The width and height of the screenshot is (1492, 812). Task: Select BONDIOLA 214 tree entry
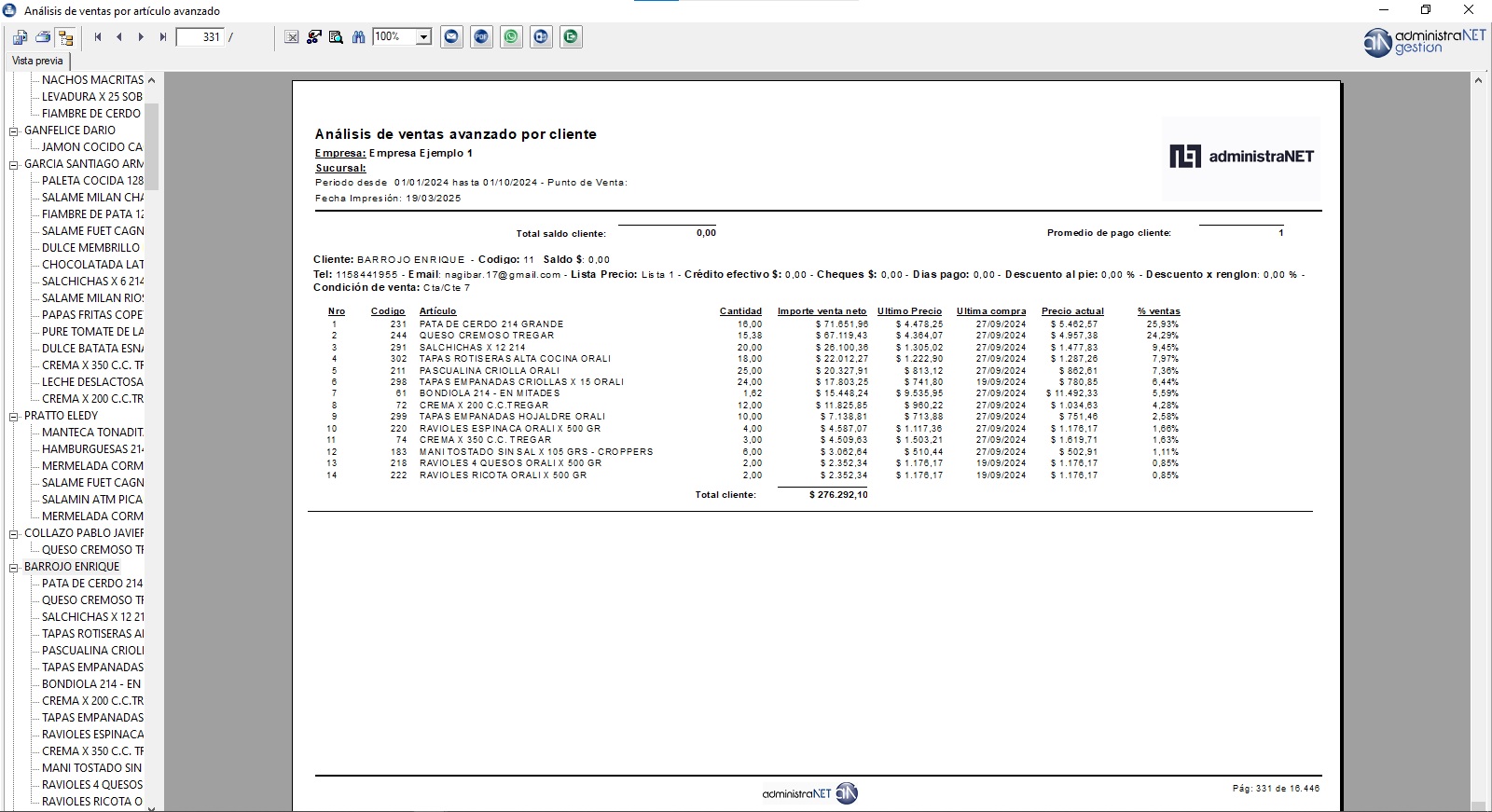coord(91,684)
